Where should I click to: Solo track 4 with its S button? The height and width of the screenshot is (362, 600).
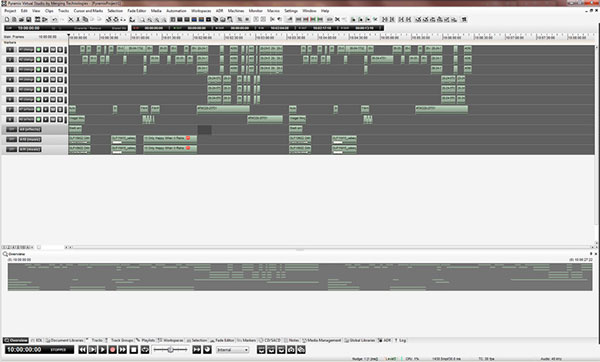tap(60, 80)
